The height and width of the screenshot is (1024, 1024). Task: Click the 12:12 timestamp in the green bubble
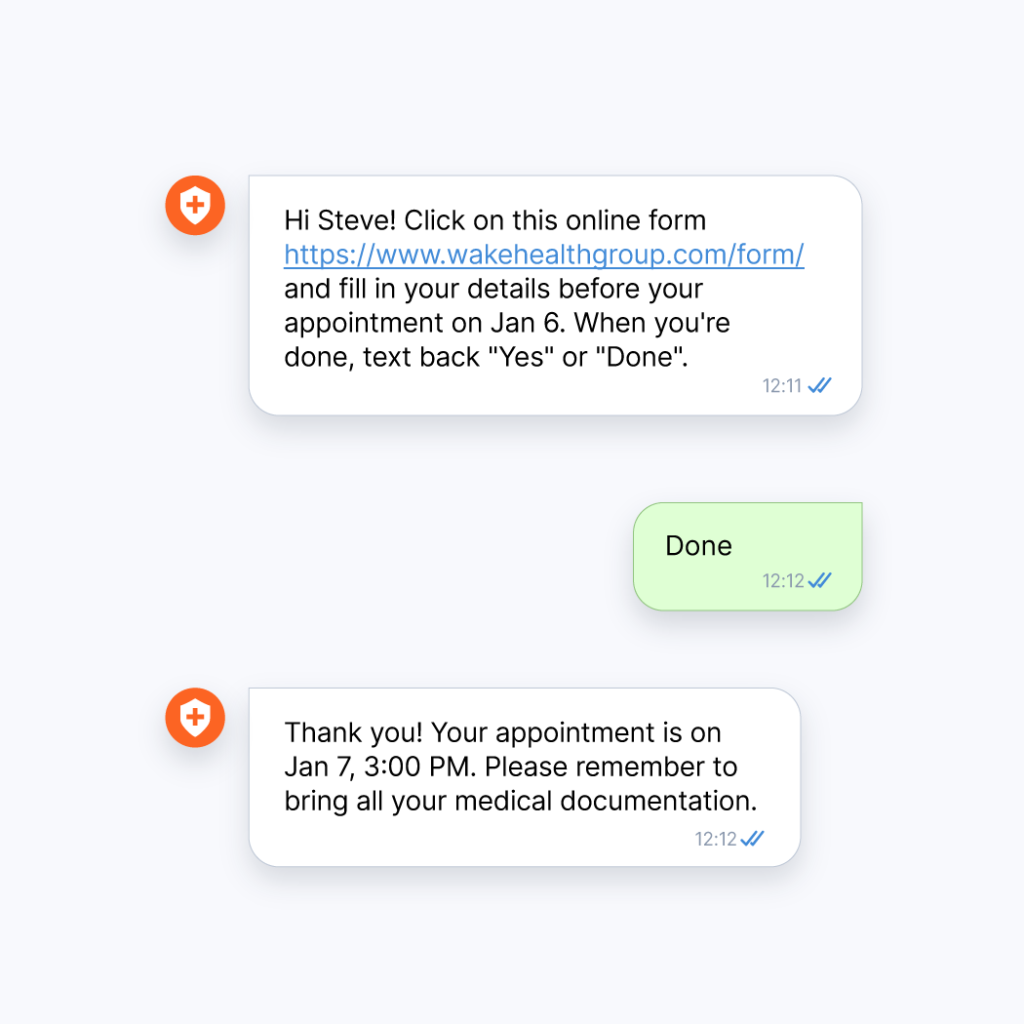point(782,581)
